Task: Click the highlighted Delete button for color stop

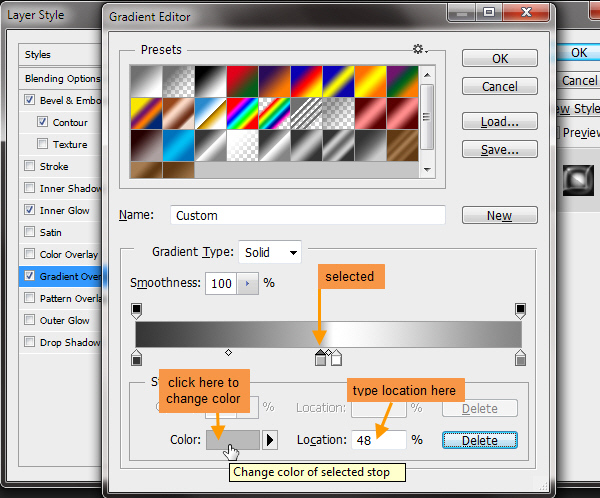Action: pyautogui.click(x=480, y=440)
